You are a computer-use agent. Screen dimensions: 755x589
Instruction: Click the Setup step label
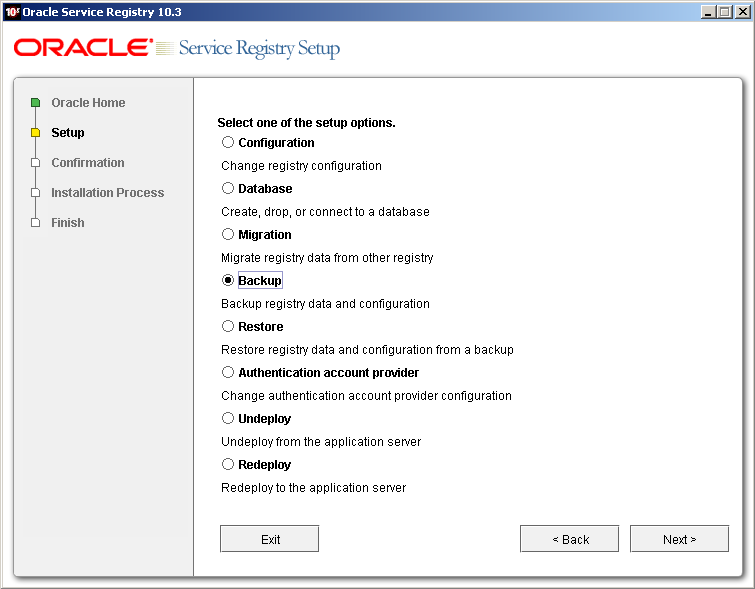[x=68, y=132]
